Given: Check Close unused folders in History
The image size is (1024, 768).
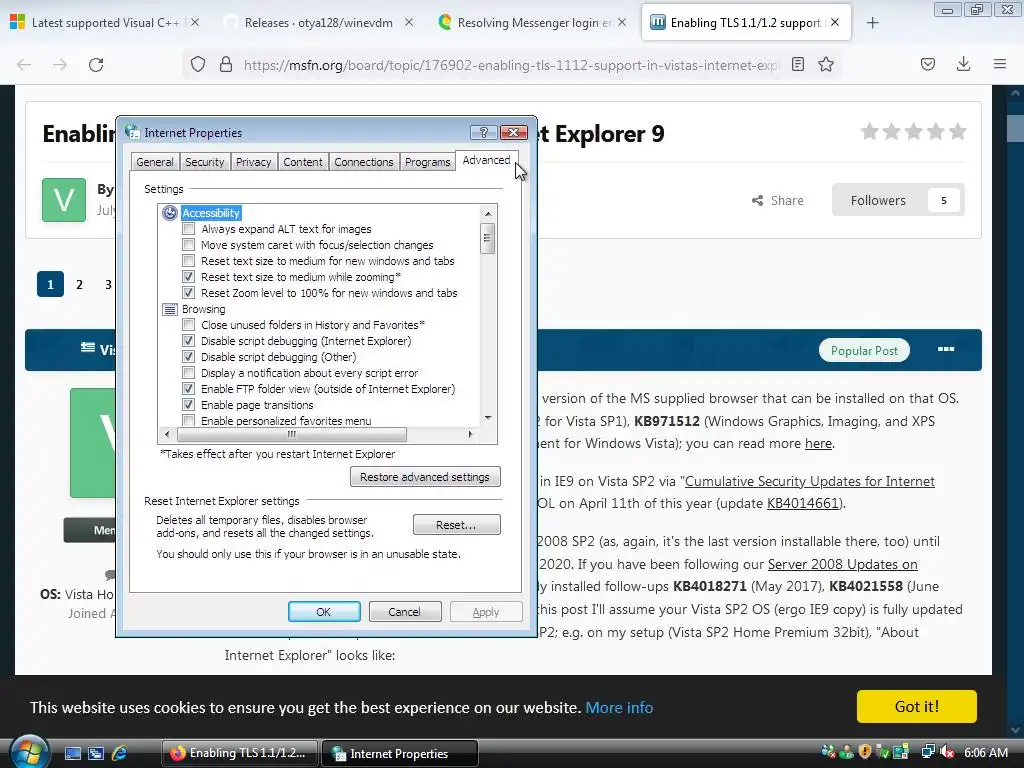Looking at the screenshot, I should point(189,325).
